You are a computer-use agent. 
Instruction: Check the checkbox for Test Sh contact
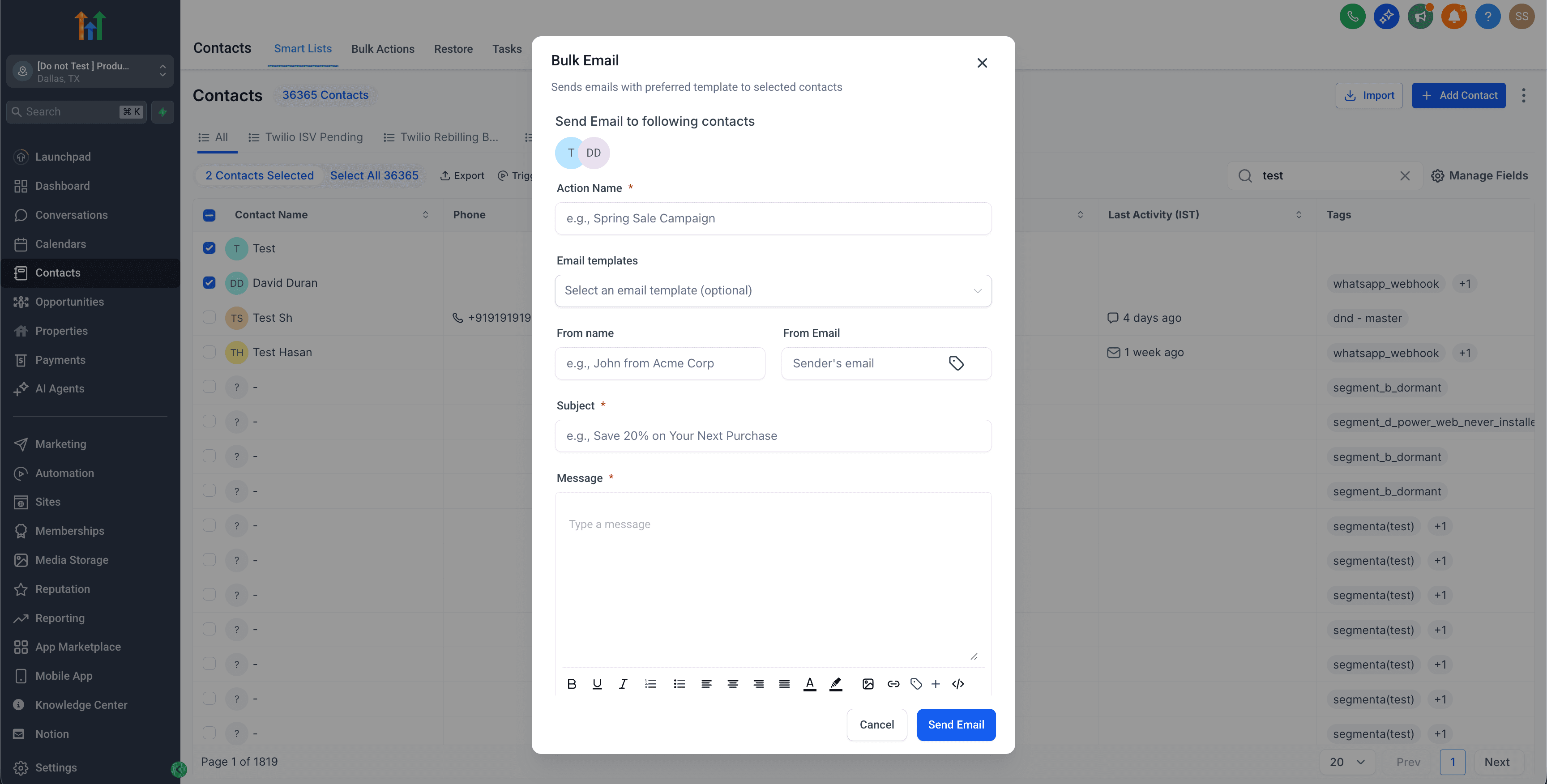(209, 317)
